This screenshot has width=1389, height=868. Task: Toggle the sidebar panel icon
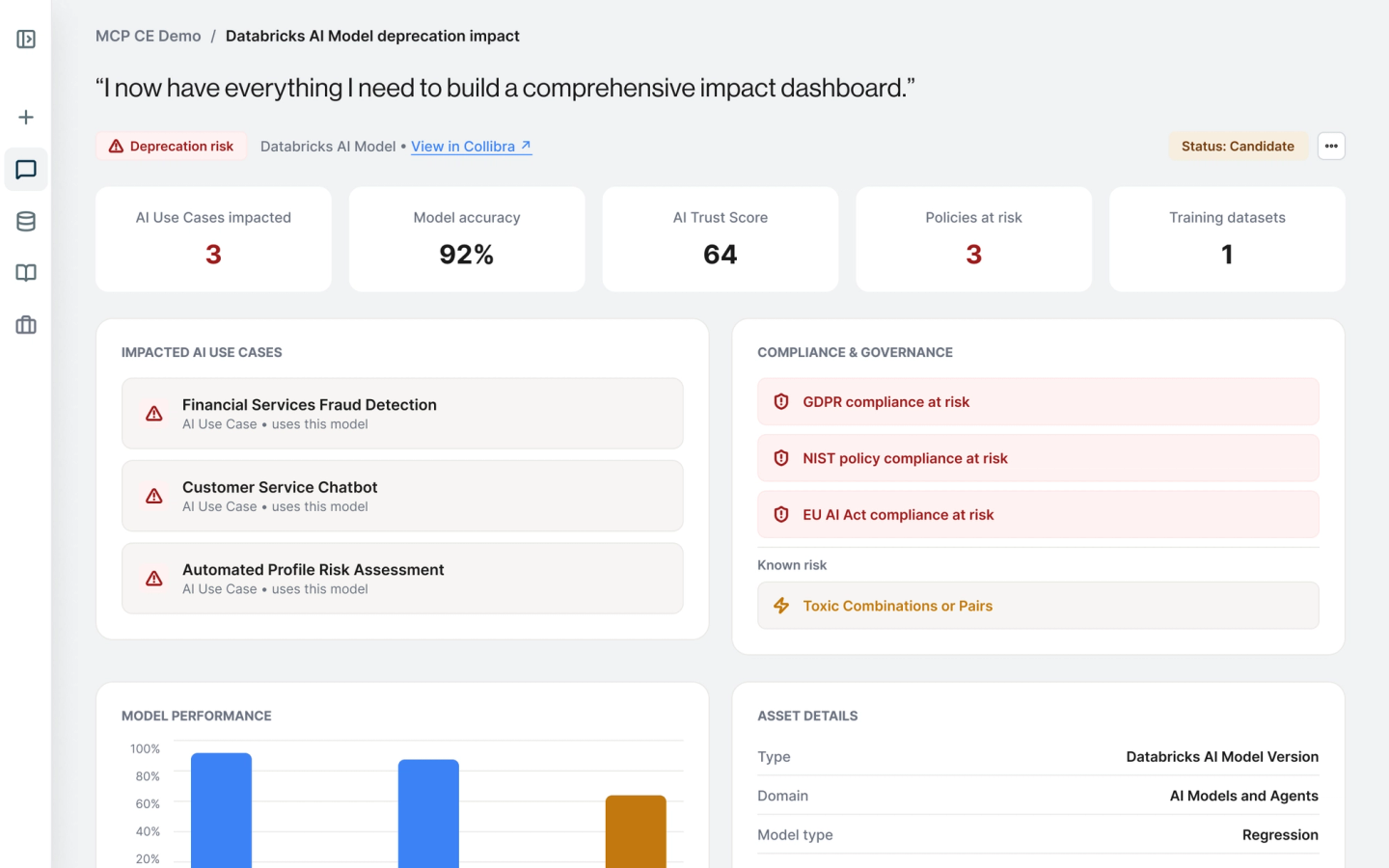click(x=26, y=40)
